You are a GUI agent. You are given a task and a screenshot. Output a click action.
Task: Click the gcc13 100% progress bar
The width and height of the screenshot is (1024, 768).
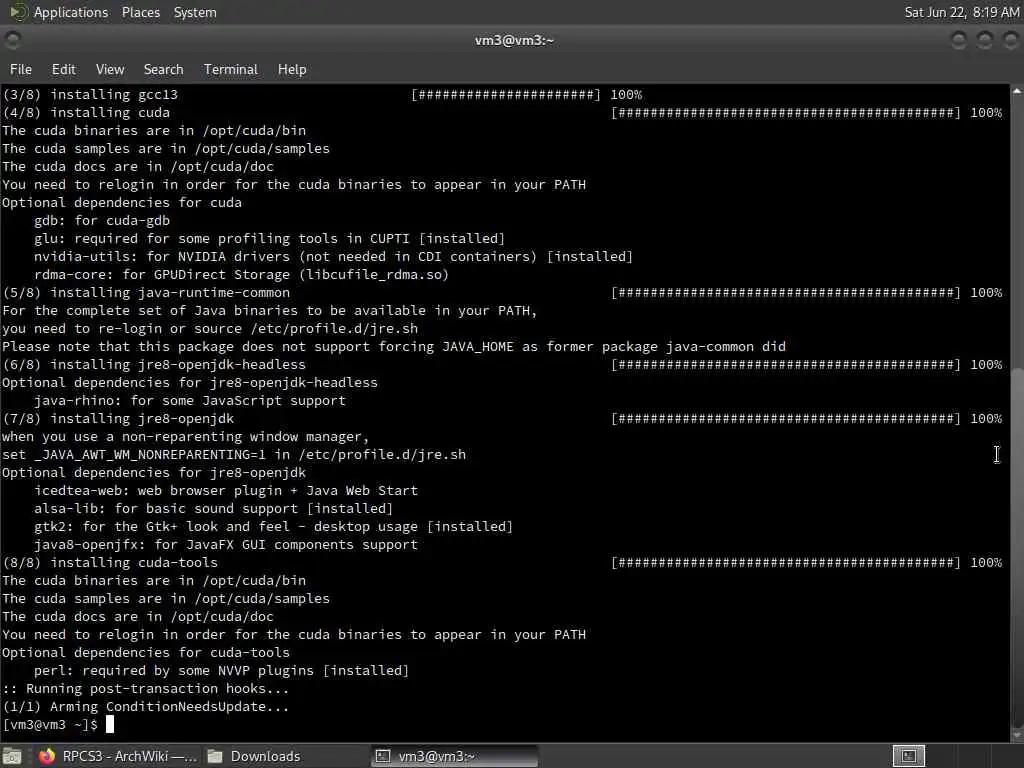[x=505, y=95]
